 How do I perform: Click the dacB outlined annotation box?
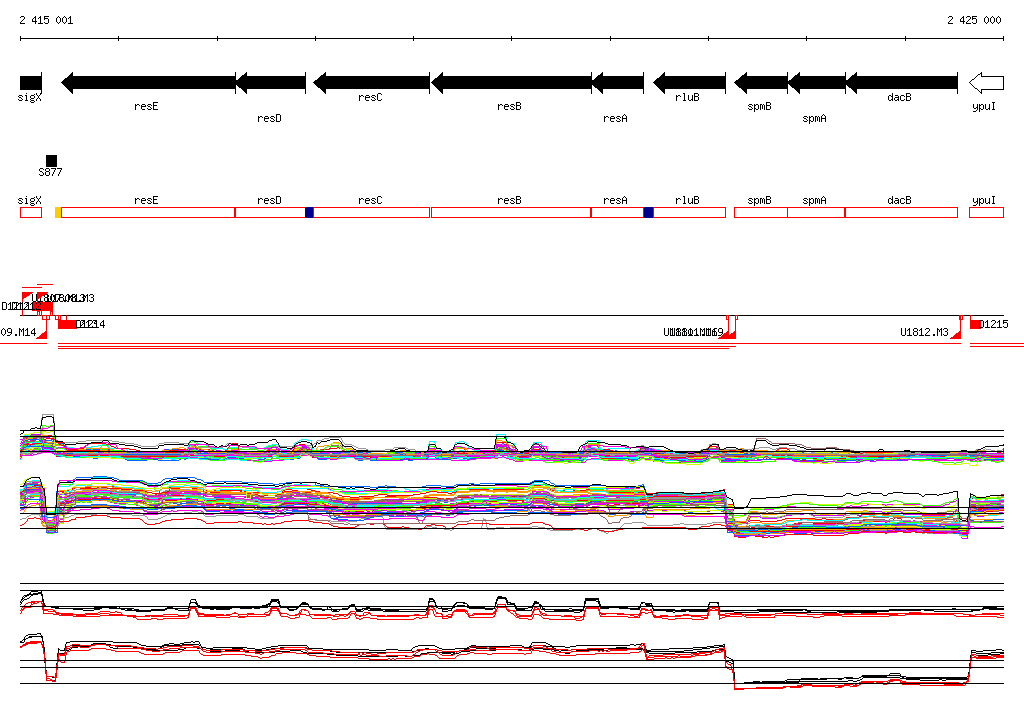pos(901,213)
